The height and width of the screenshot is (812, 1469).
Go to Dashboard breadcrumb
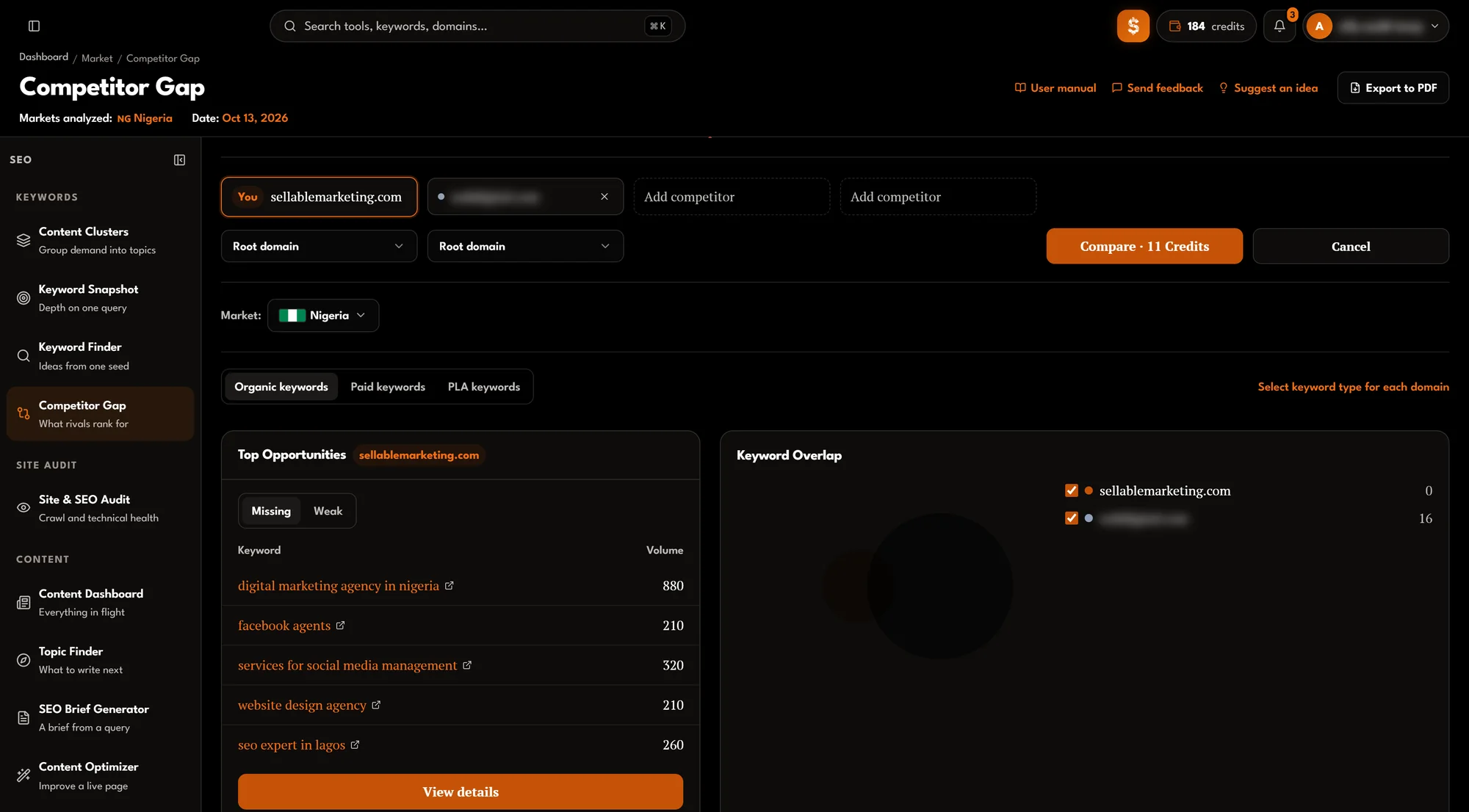click(43, 57)
